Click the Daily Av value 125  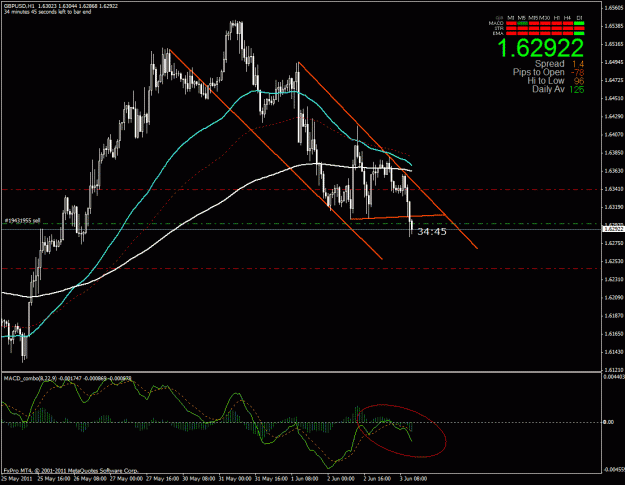coord(577,89)
